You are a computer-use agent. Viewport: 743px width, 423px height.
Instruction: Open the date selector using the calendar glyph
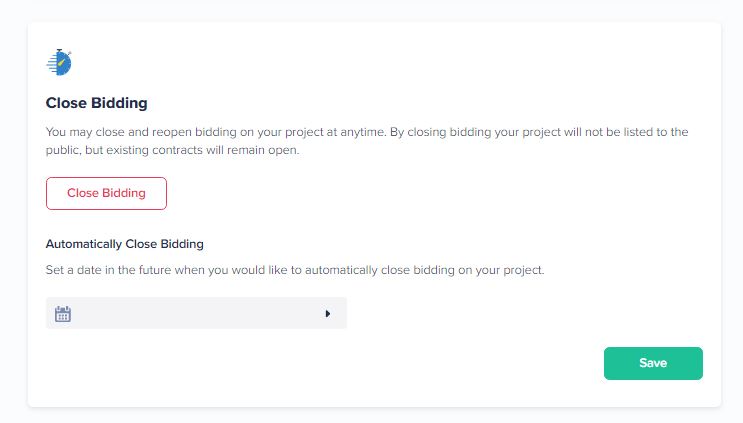pos(63,314)
